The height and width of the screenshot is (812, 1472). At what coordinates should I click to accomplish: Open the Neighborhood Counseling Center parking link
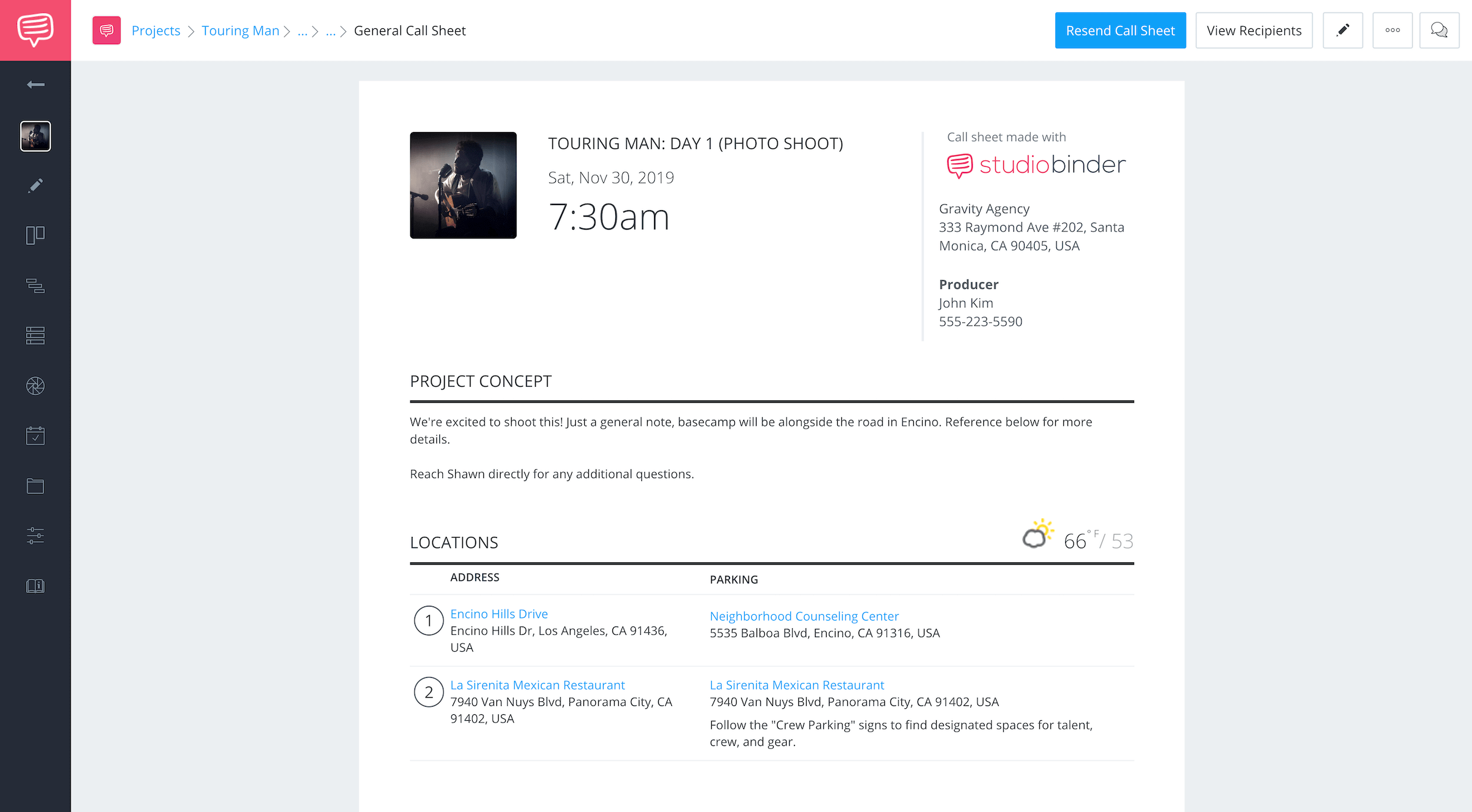[x=804, y=616]
